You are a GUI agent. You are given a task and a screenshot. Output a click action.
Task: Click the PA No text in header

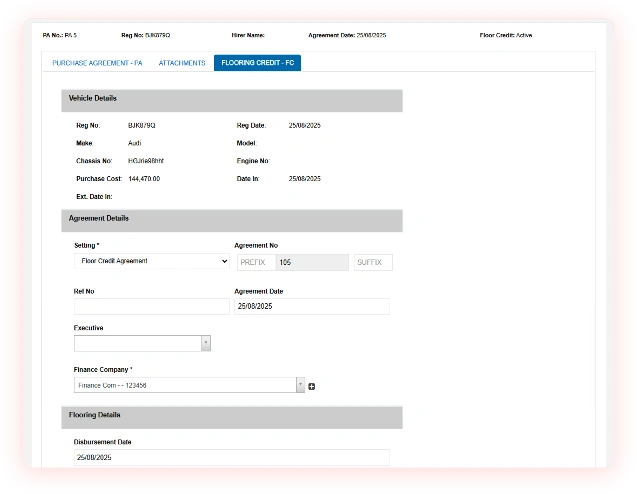(x=60, y=35)
